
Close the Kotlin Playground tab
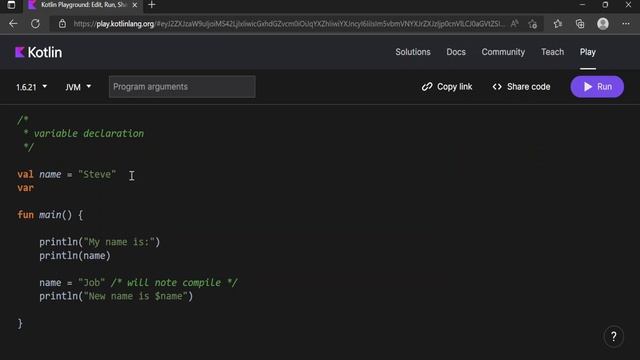coord(135,5)
